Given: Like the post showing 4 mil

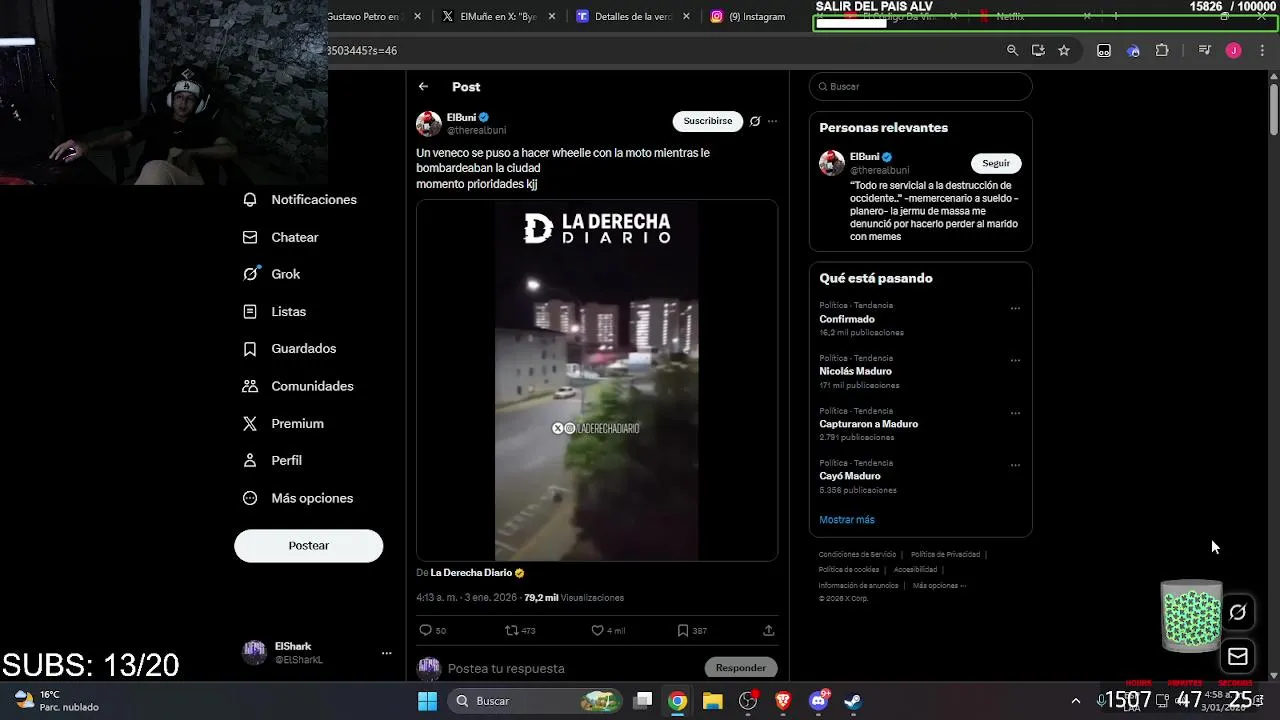Looking at the screenshot, I should [608, 630].
